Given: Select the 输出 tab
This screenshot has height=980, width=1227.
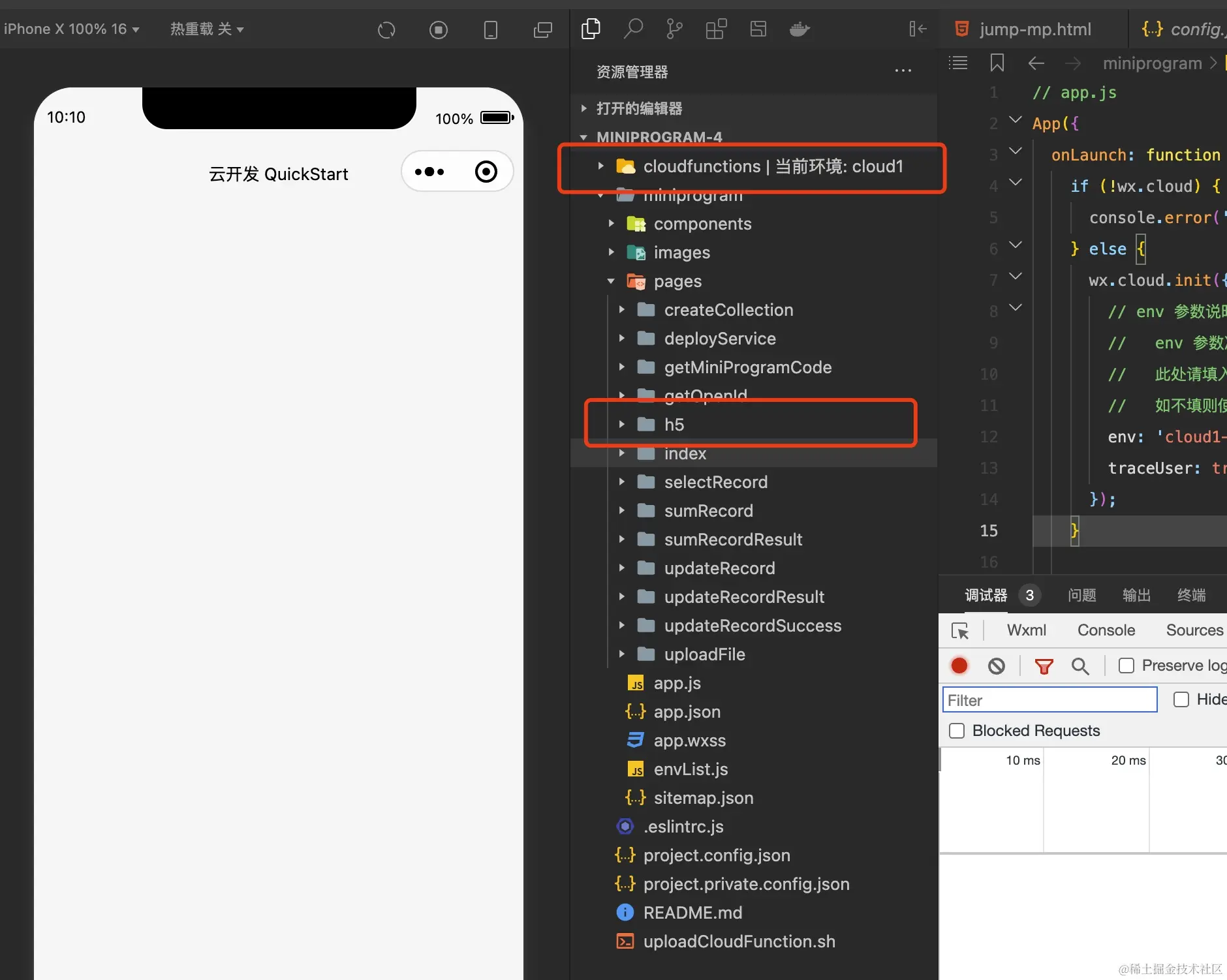Looking at the screenshot, I should [1136, 595].
